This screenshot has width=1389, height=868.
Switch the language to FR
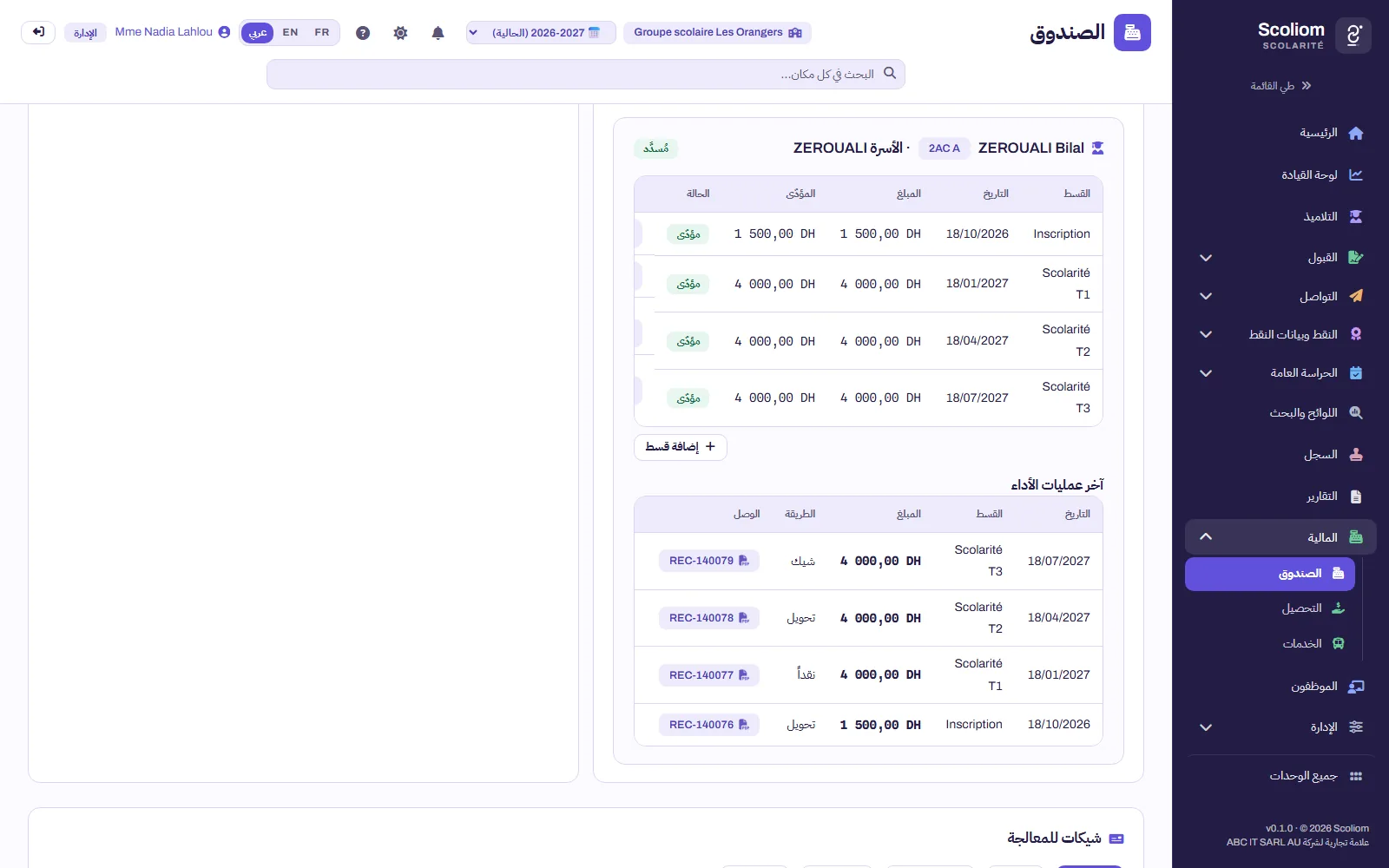[x=322, y=33]
